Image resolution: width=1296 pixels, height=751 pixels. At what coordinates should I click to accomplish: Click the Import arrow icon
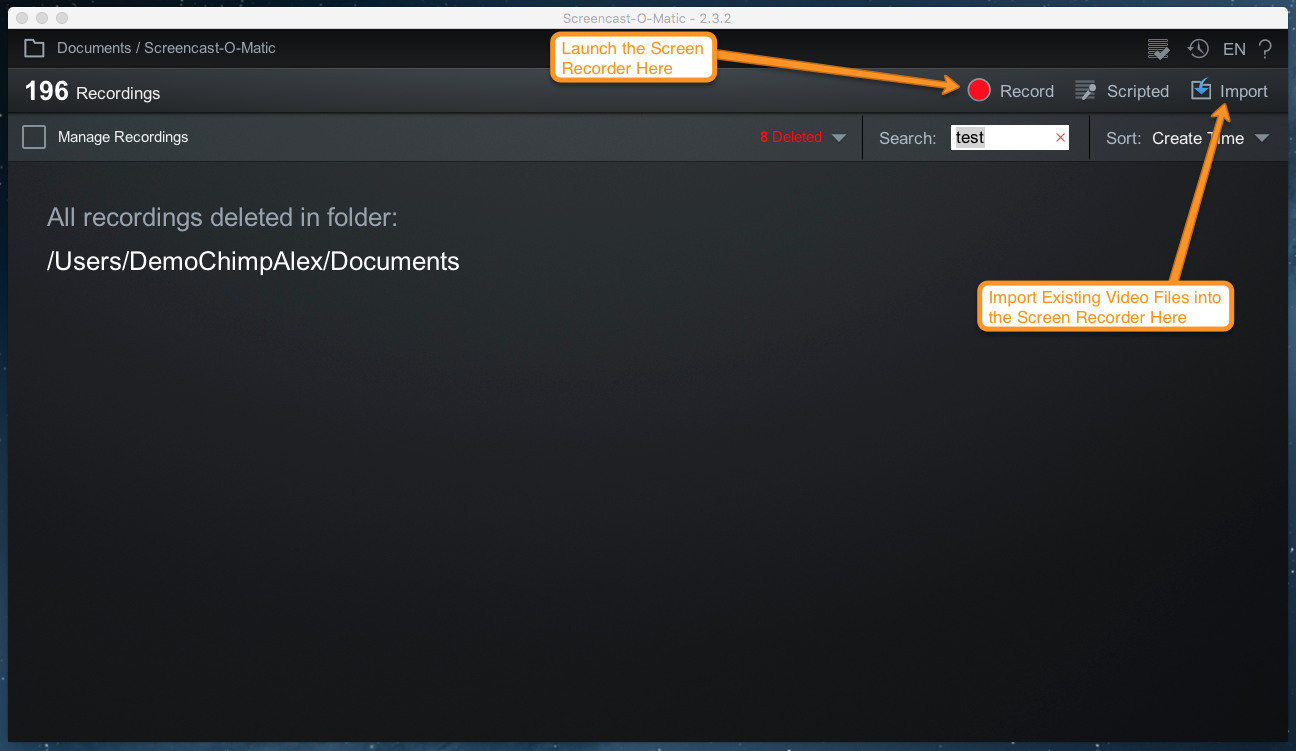pyautogui.click(x=1201, y=90)
